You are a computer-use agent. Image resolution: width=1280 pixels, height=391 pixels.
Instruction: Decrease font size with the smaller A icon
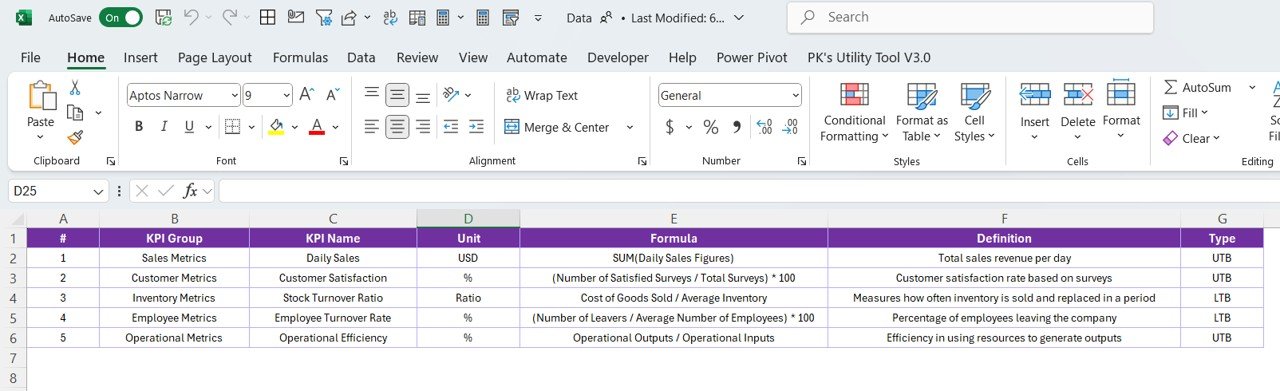pyautogui.click(x=334, y=95)
